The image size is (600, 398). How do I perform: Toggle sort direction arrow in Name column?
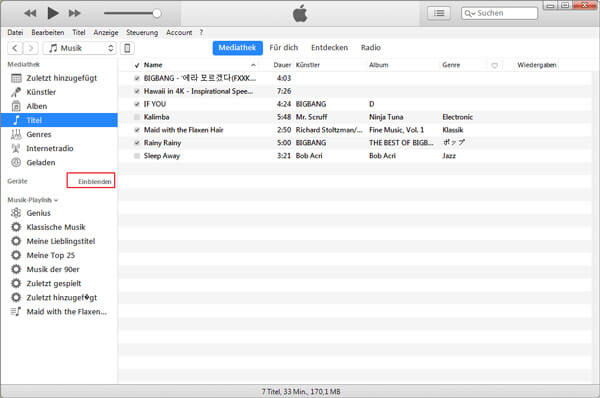(253, 65)
